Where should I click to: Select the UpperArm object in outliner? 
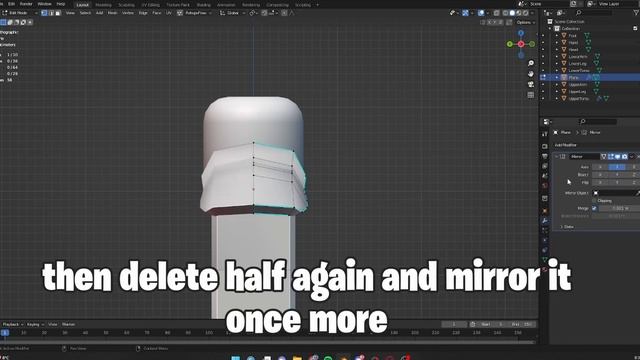pyautogui.click(x=578, y=84)
